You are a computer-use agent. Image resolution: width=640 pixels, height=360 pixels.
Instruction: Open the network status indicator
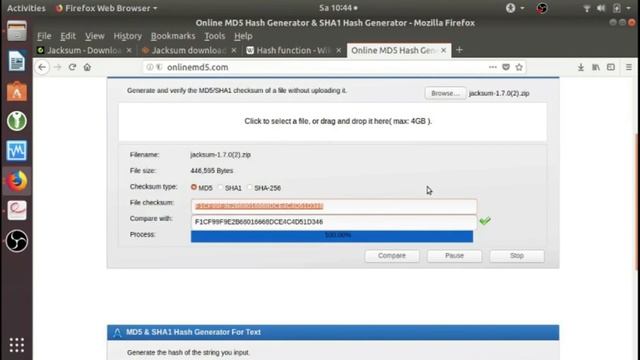click(587, 8)
